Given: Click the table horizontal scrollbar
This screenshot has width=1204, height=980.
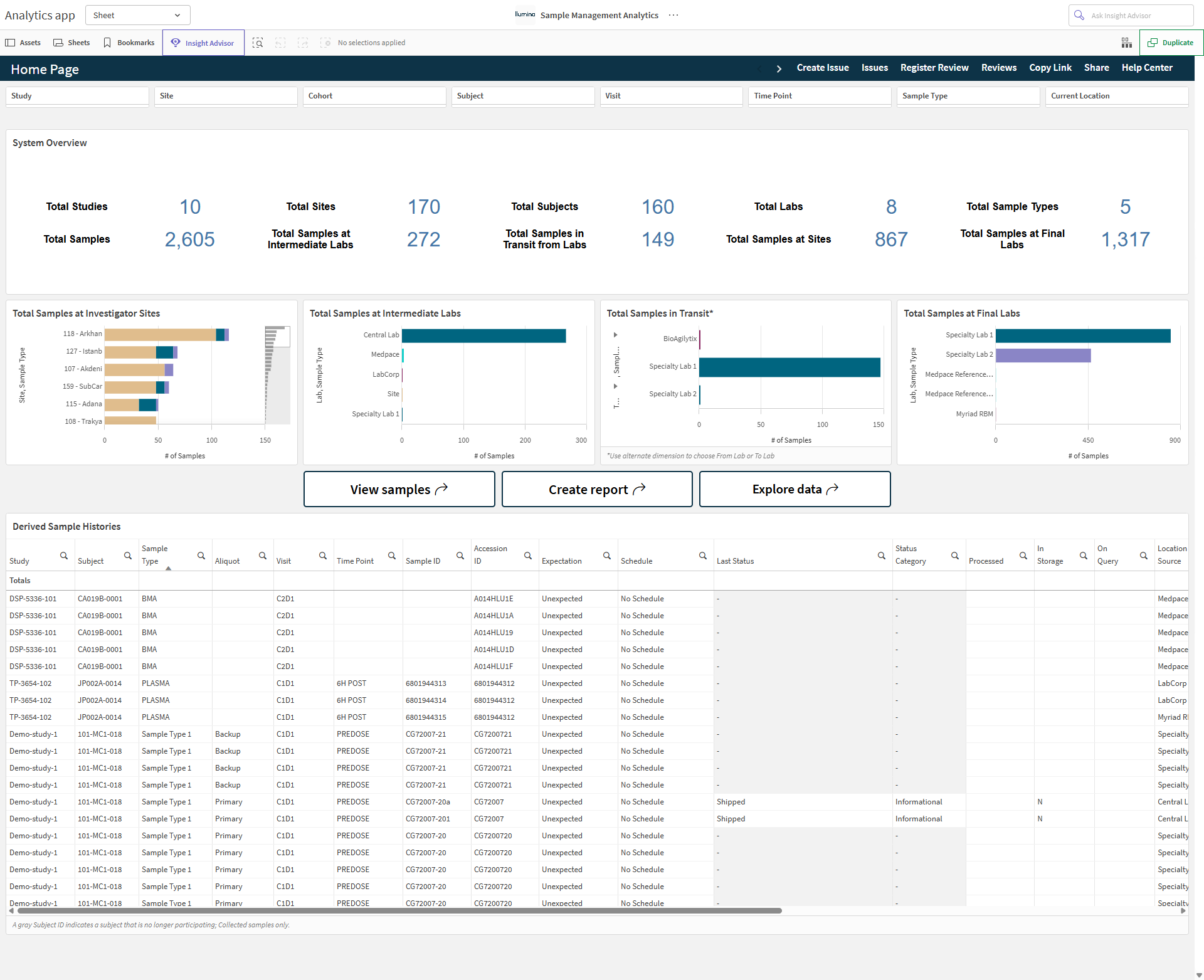Looking at the screenshot, I should click(399, 910).
